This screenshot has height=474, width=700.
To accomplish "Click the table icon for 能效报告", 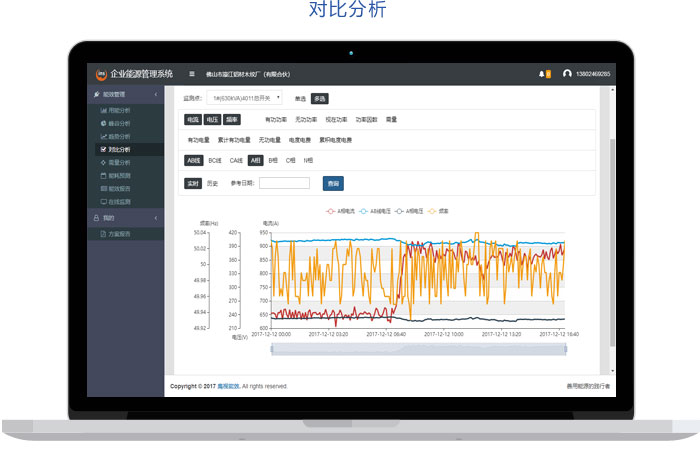I will 104,189.
